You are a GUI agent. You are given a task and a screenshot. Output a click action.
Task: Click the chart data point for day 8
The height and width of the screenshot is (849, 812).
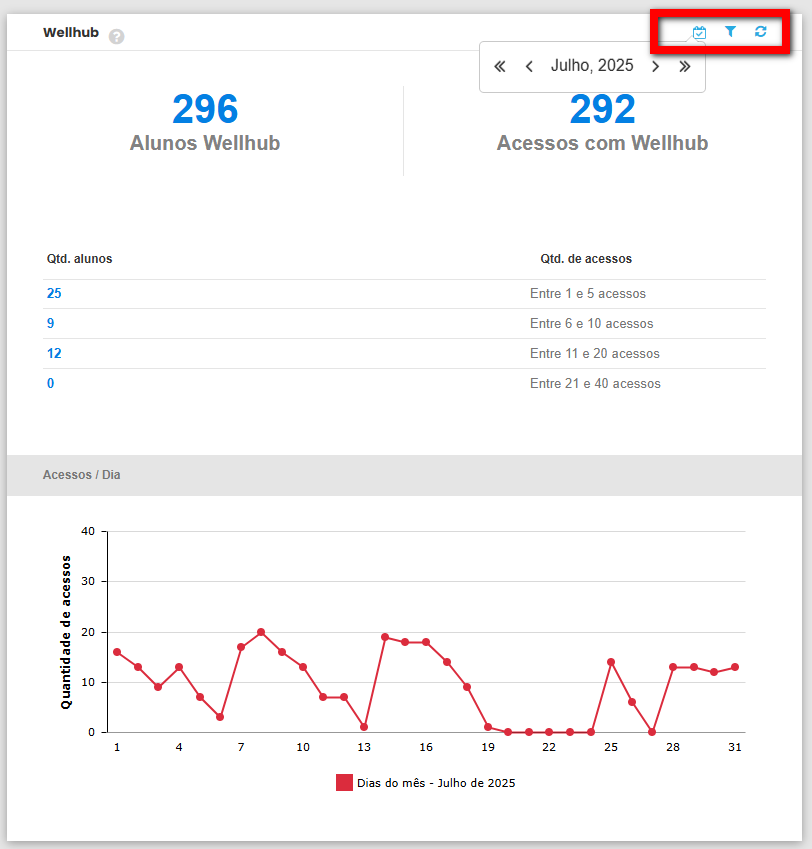click(261, 632)
